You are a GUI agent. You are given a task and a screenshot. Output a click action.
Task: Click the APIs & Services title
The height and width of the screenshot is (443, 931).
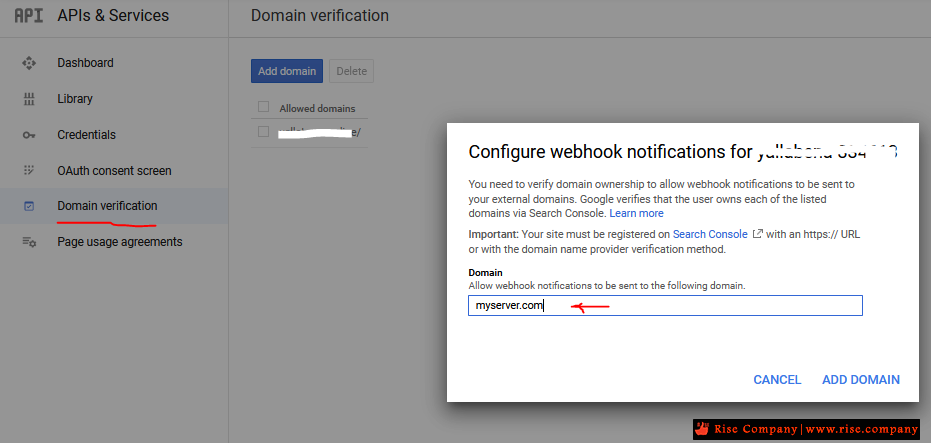click(x=113, y=15)
